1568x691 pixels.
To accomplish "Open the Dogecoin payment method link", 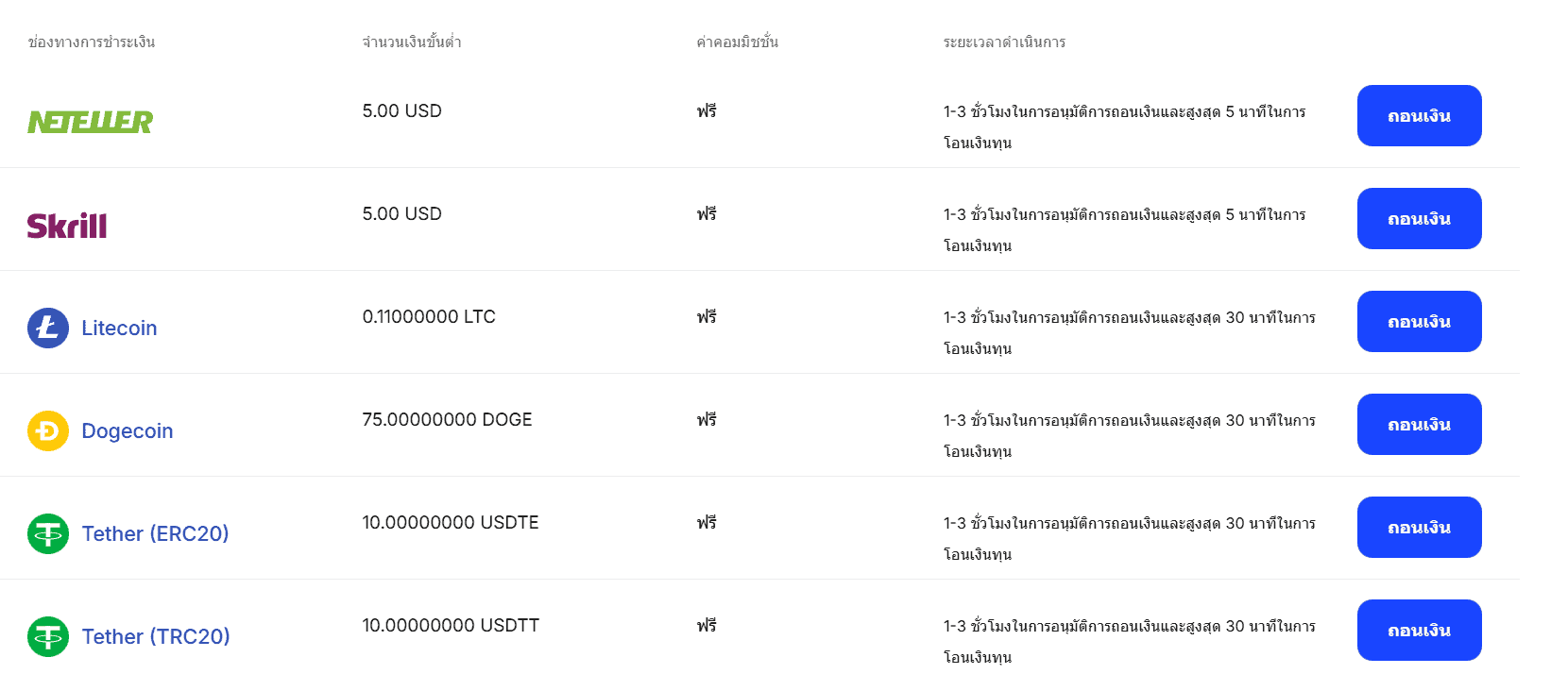I will [x=128, y=430].
